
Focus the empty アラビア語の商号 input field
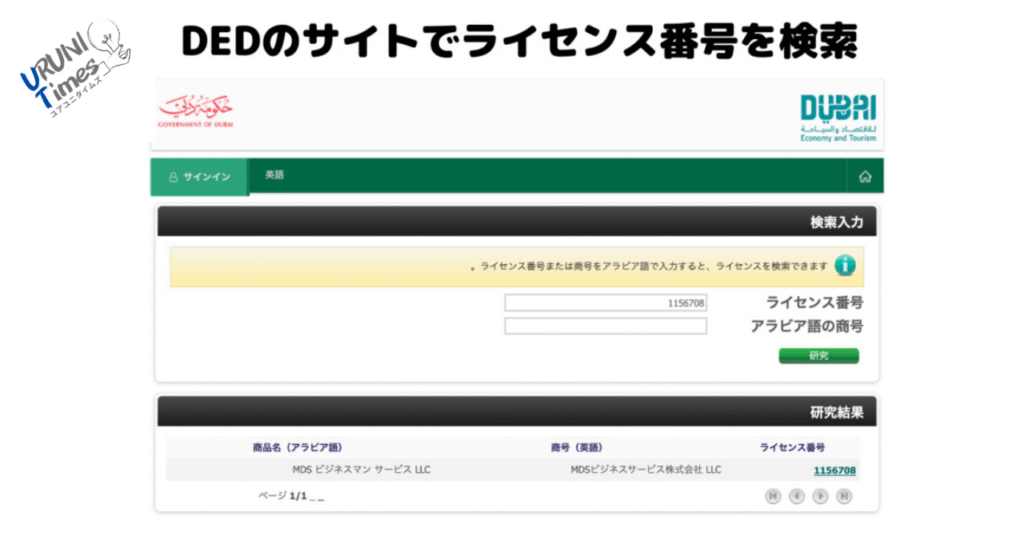[605, 326]
